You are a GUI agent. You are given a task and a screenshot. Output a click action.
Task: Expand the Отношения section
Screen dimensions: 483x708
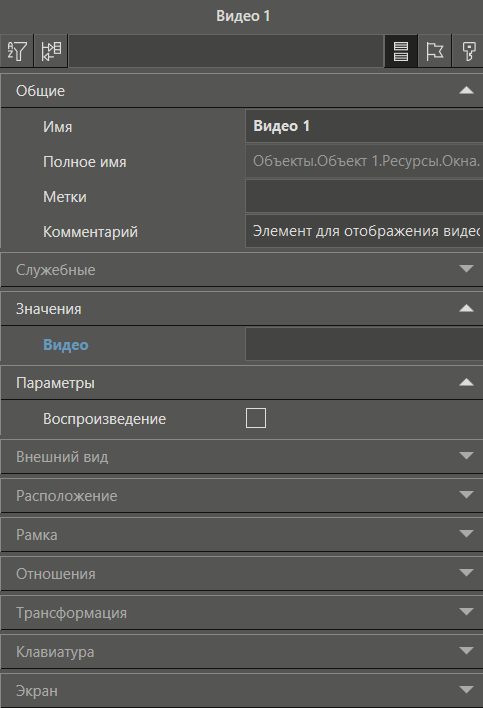click(242, 573)
